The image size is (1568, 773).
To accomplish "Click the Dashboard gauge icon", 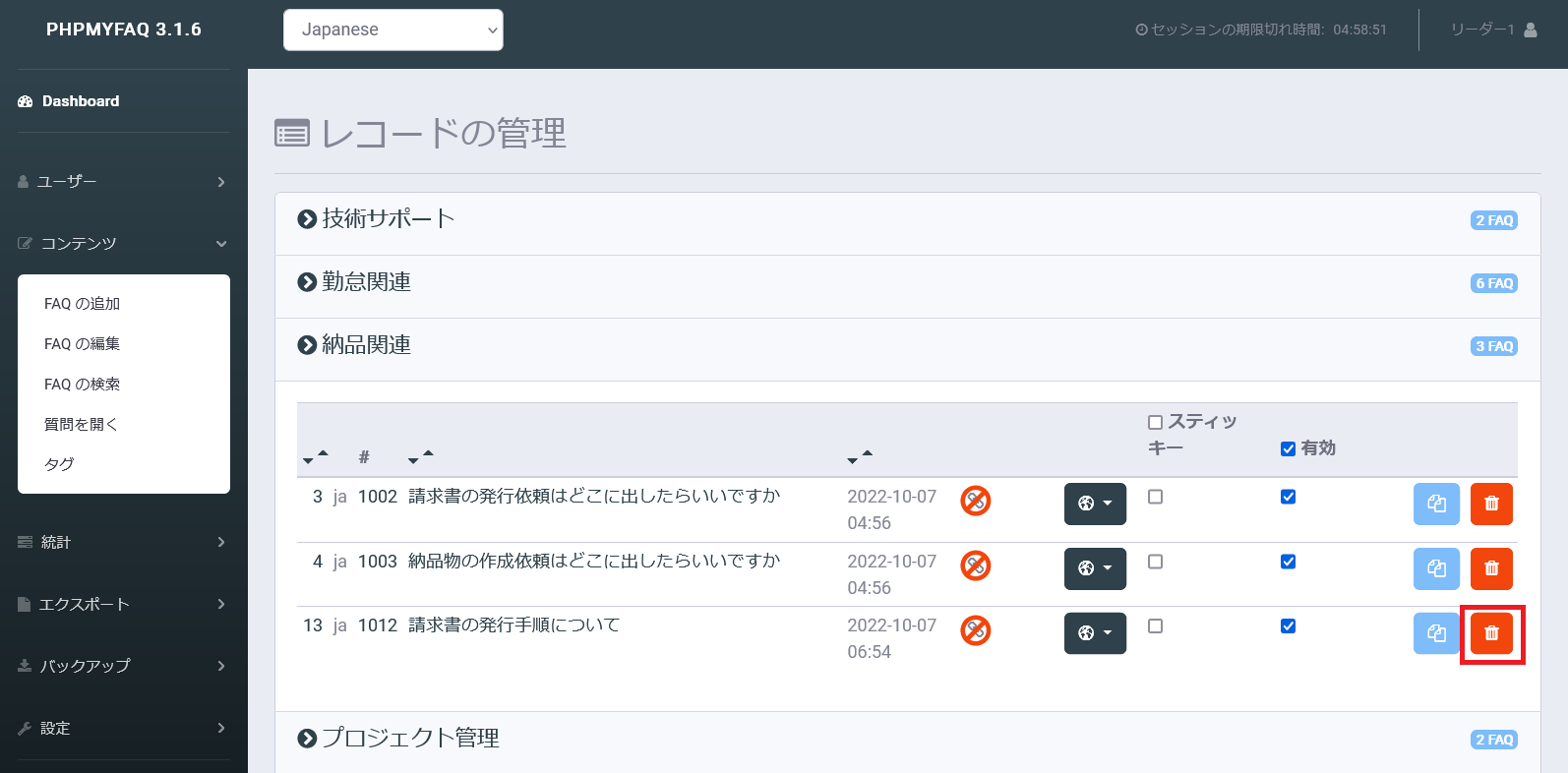I will pyautogui.click(x=26, y=101).
